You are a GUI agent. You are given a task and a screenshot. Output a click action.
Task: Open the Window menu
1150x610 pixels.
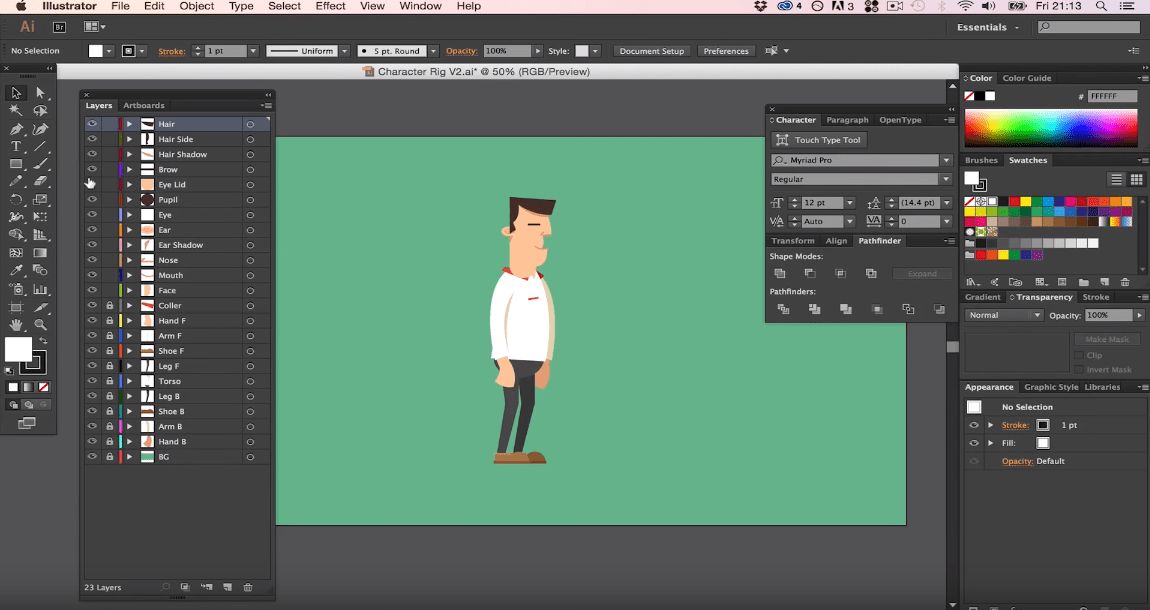(420, 6)
